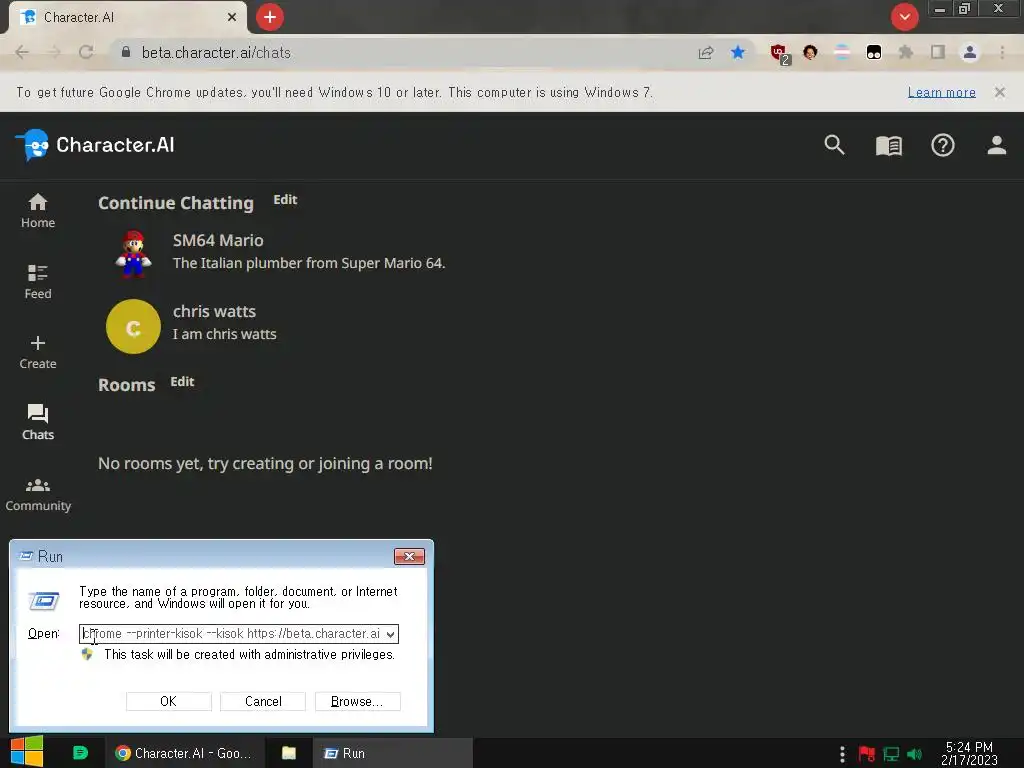Open the network tray icon

891,754
